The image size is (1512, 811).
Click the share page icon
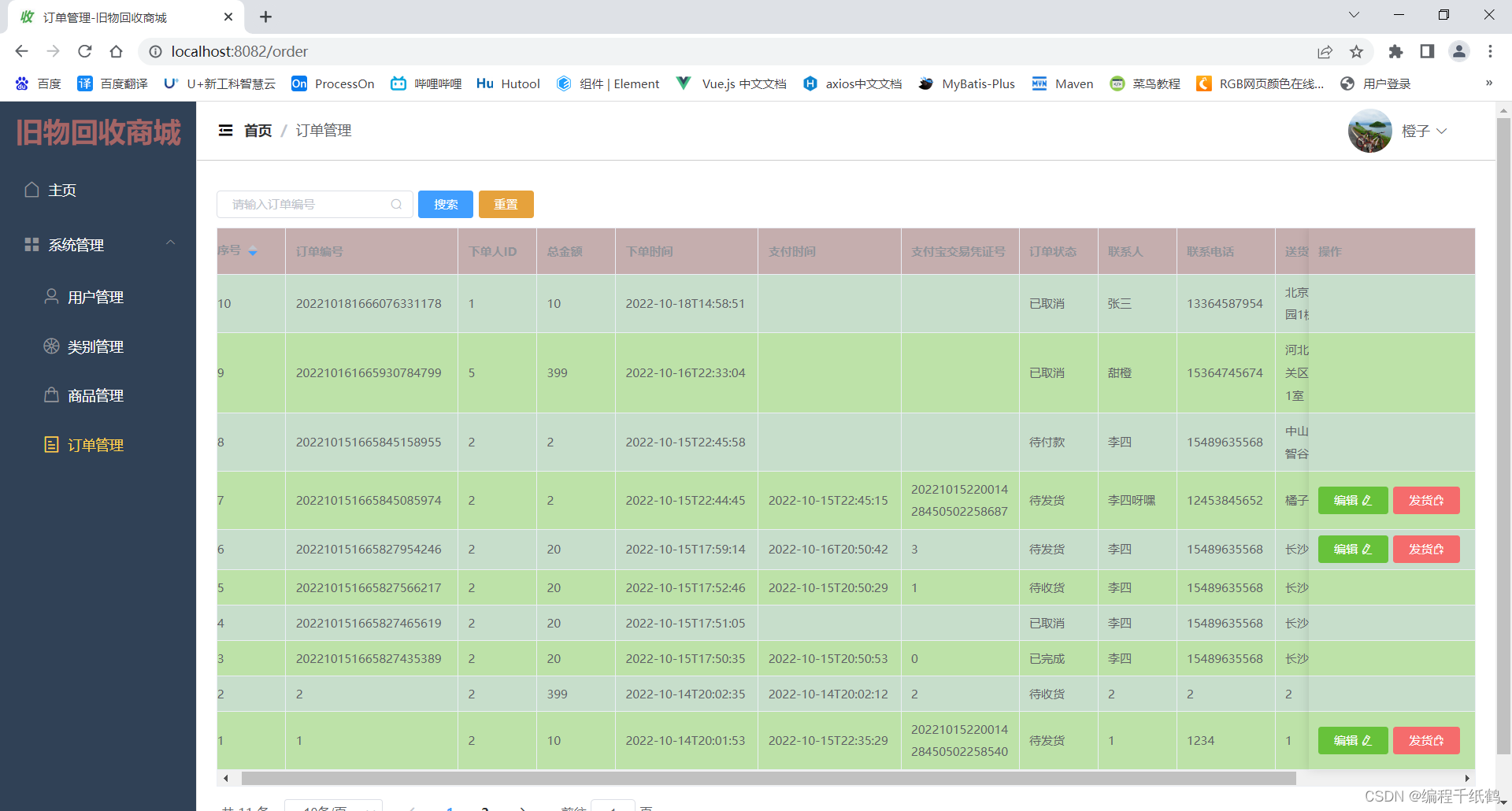pos(1325,51)
